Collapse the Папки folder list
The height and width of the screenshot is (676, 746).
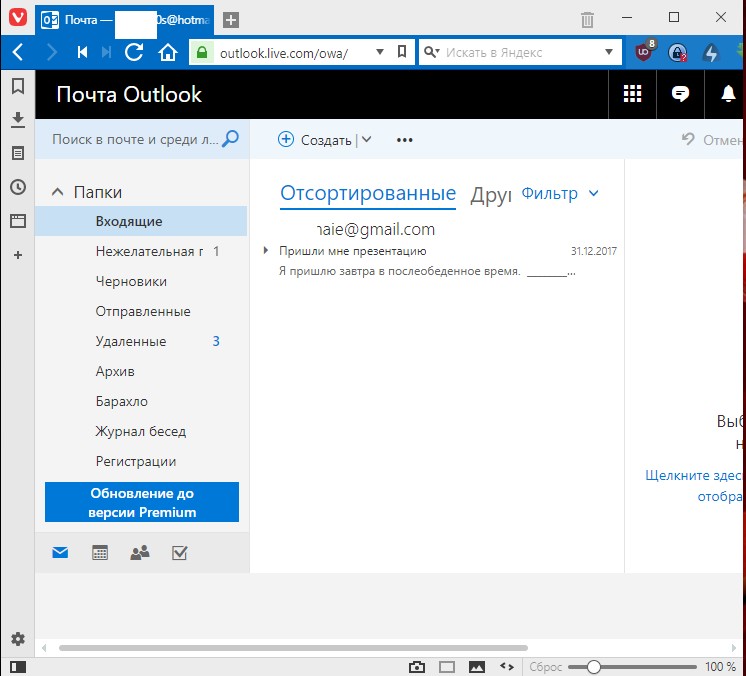pyautogui.click(x=58, y=192)
